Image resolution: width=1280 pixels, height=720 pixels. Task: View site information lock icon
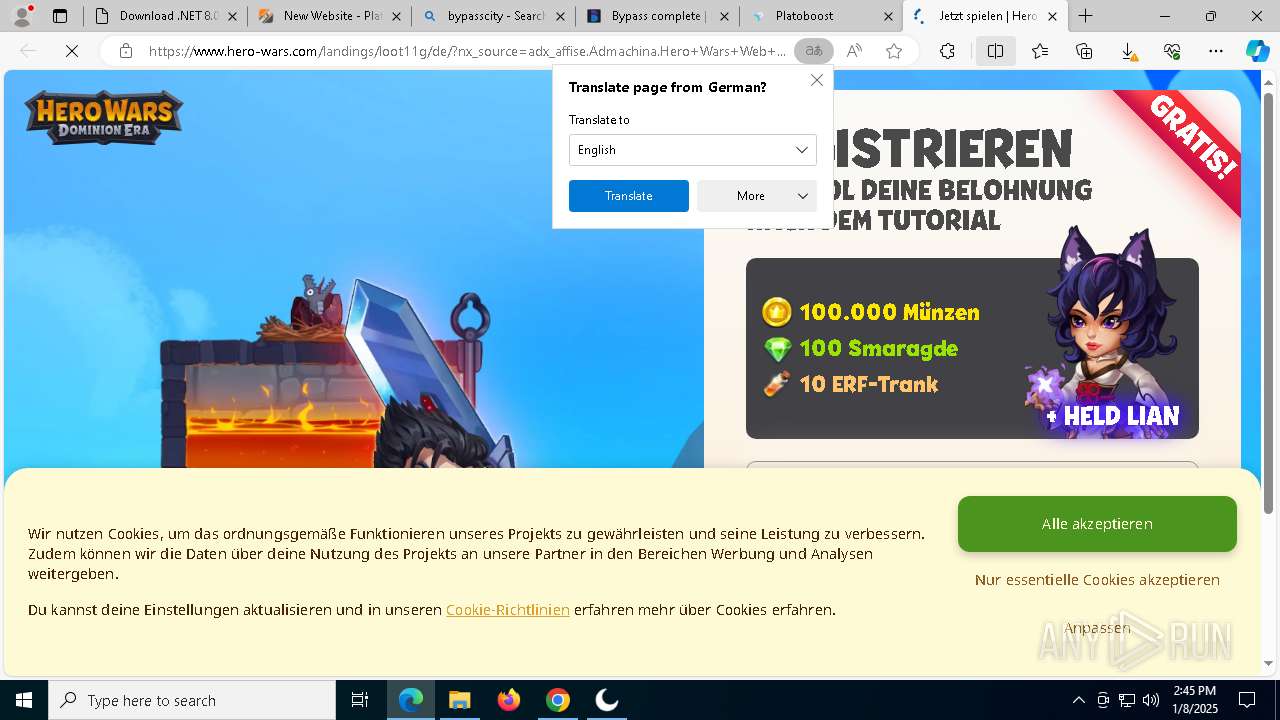[x=126, y=51]
